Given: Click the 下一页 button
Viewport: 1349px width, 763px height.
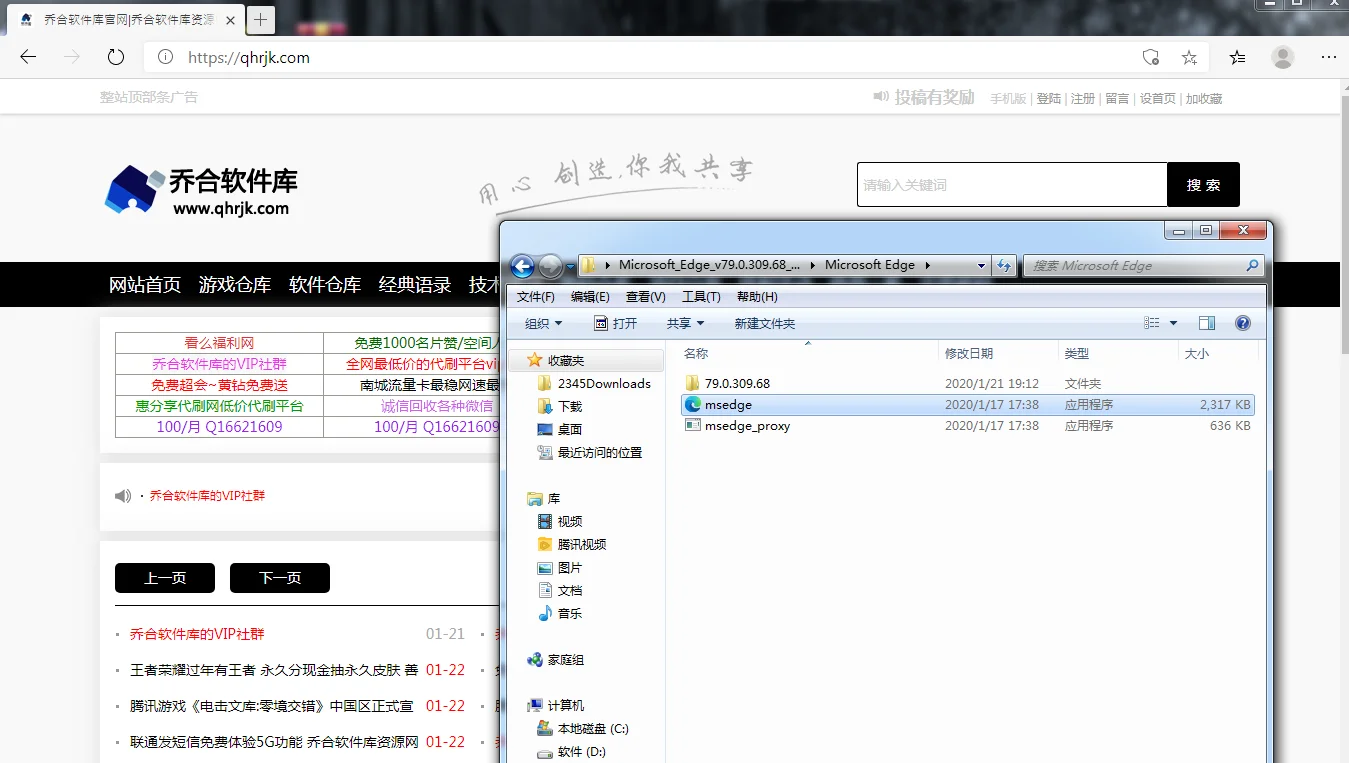Looking at the screenshot, I should (x=280, y=578).
